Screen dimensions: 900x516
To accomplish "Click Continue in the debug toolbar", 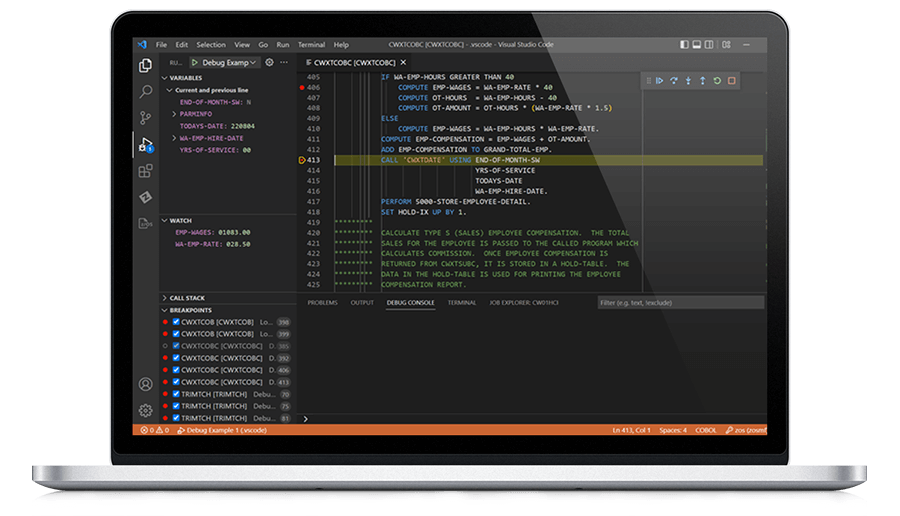I will 660,80.
